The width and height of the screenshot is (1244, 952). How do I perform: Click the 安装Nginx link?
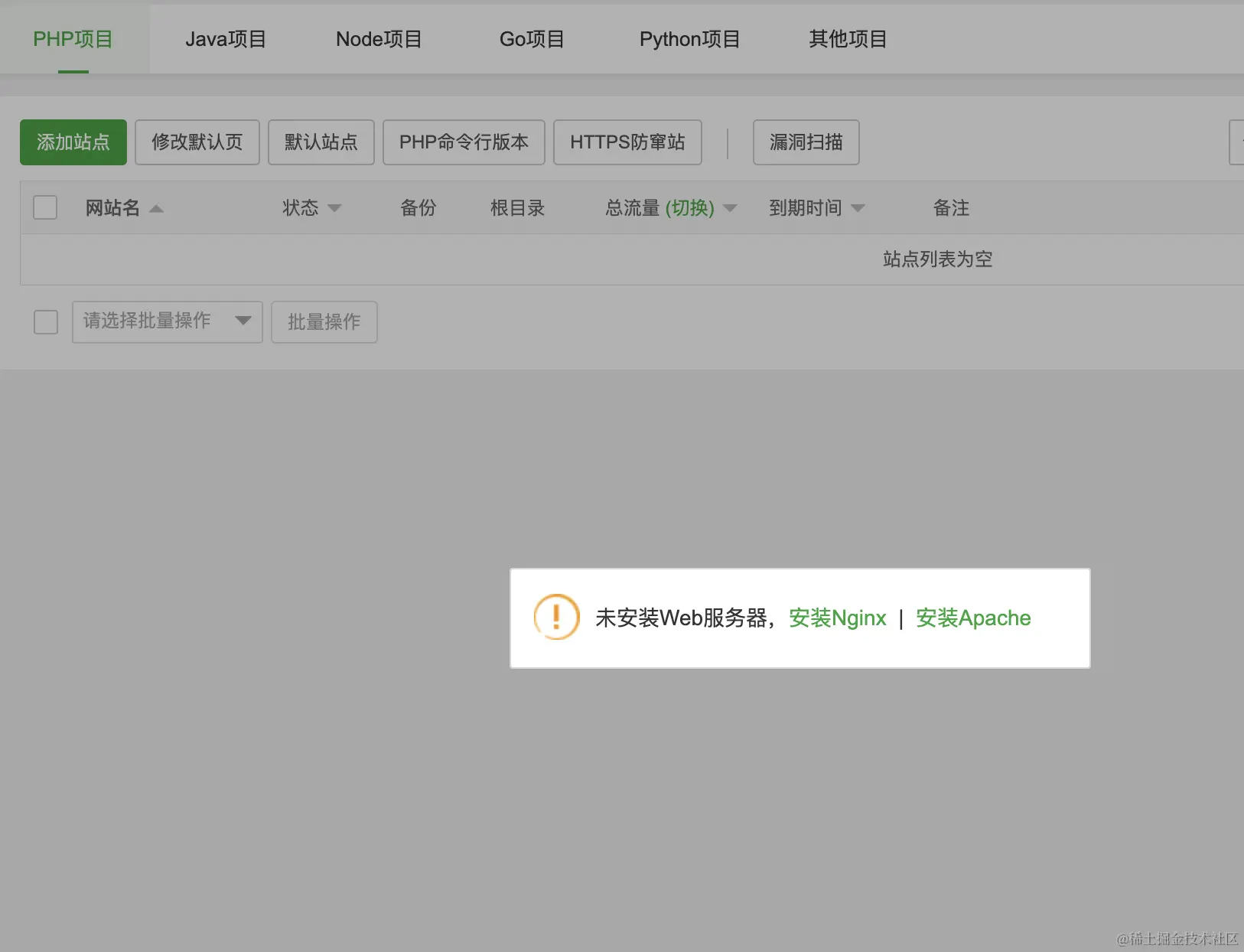tap(838, 618)
